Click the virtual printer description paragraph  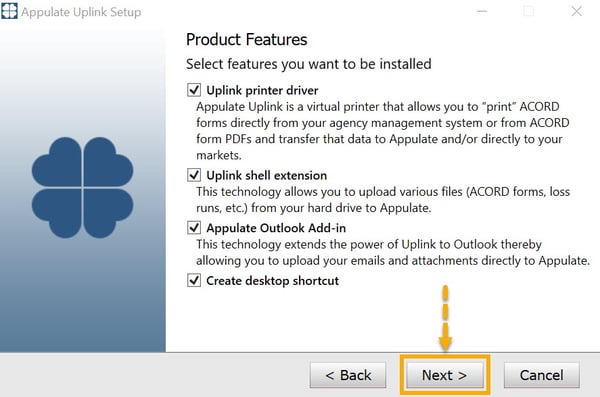[383, 131]
